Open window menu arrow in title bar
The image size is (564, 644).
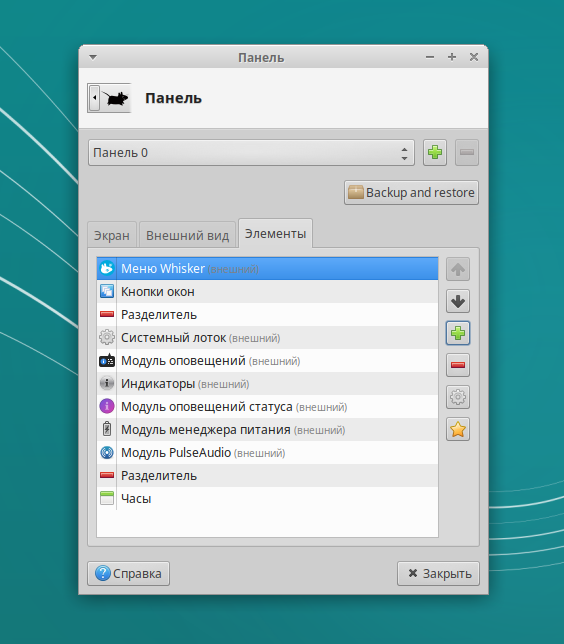click(93, 58)
